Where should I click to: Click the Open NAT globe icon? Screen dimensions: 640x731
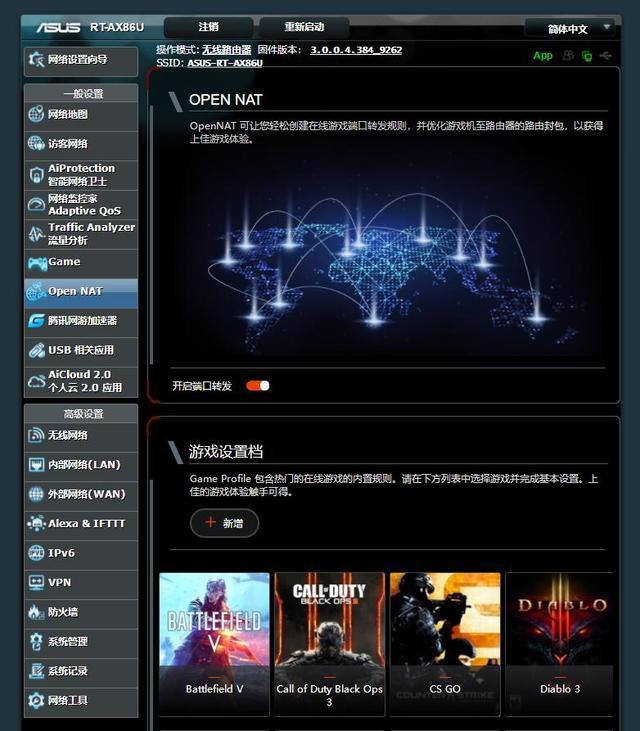coord(36,292)
